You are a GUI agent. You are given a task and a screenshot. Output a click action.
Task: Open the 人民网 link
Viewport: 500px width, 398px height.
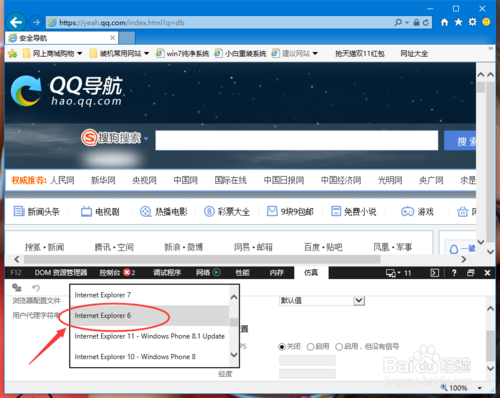[x=62, y=180]
